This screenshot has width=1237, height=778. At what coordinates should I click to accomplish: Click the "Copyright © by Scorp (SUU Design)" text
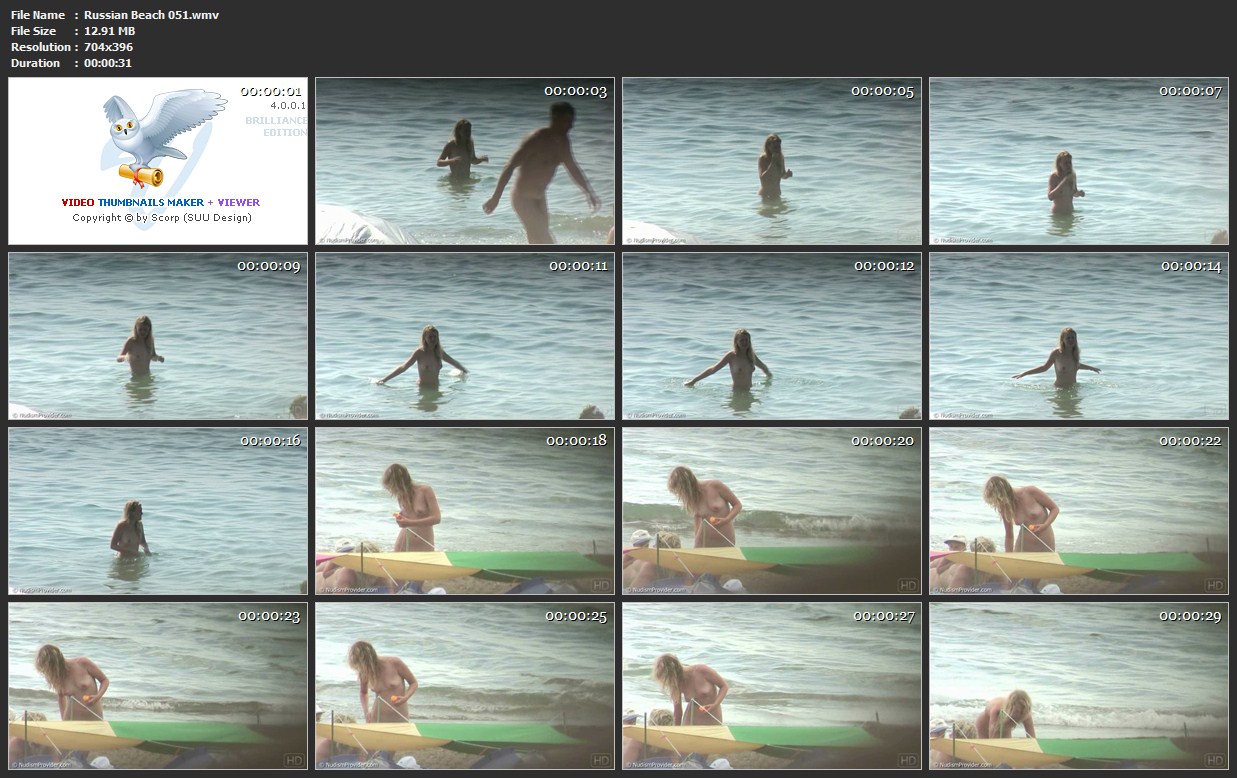point(161,217)
